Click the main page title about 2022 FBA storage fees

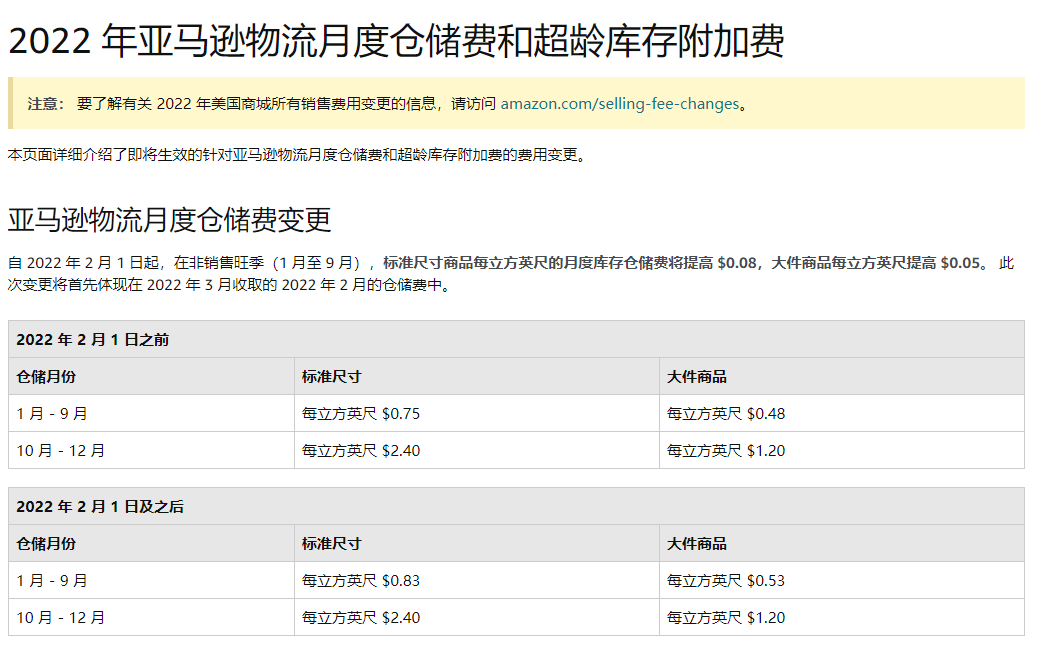point(396,42)
